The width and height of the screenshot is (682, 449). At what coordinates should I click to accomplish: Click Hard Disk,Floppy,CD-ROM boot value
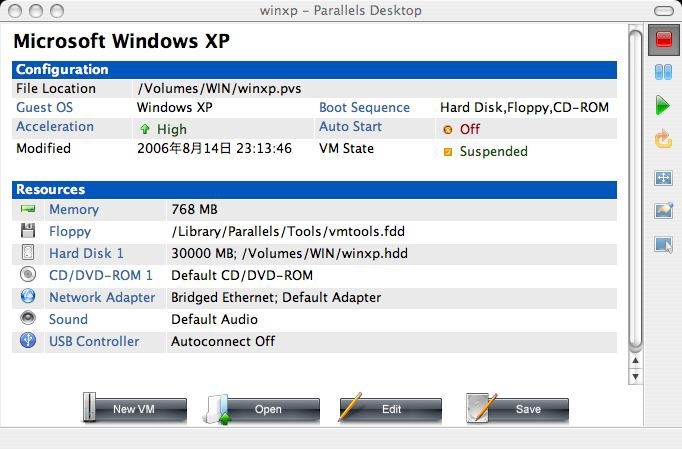(x=525, y=107)
